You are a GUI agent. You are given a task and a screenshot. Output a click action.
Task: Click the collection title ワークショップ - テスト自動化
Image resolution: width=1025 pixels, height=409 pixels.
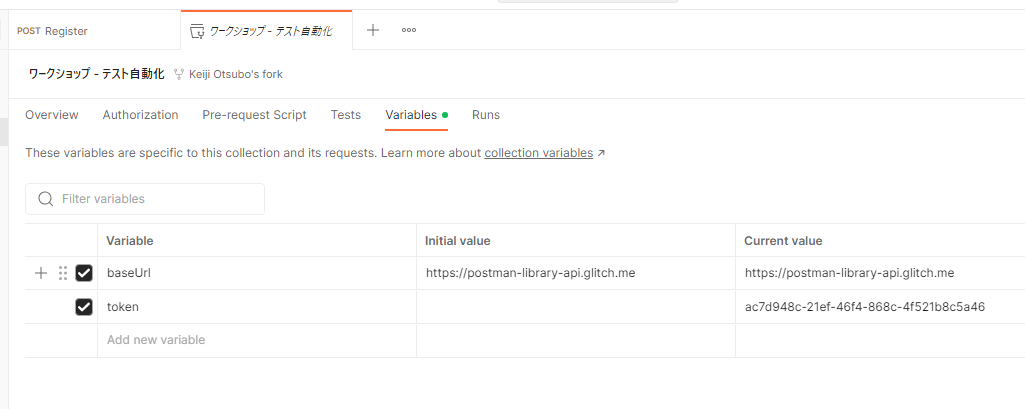pyautogui.click(x=97, y=74)
